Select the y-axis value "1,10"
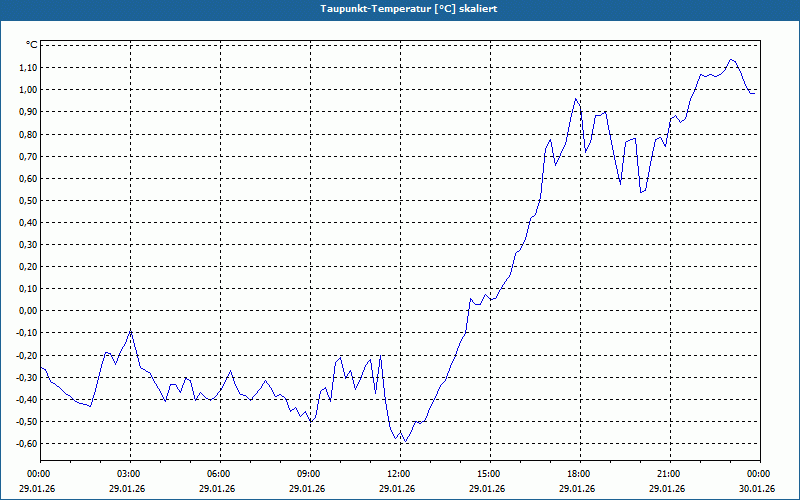This screenshot has height=500, width=800. (x=29, y=68)
